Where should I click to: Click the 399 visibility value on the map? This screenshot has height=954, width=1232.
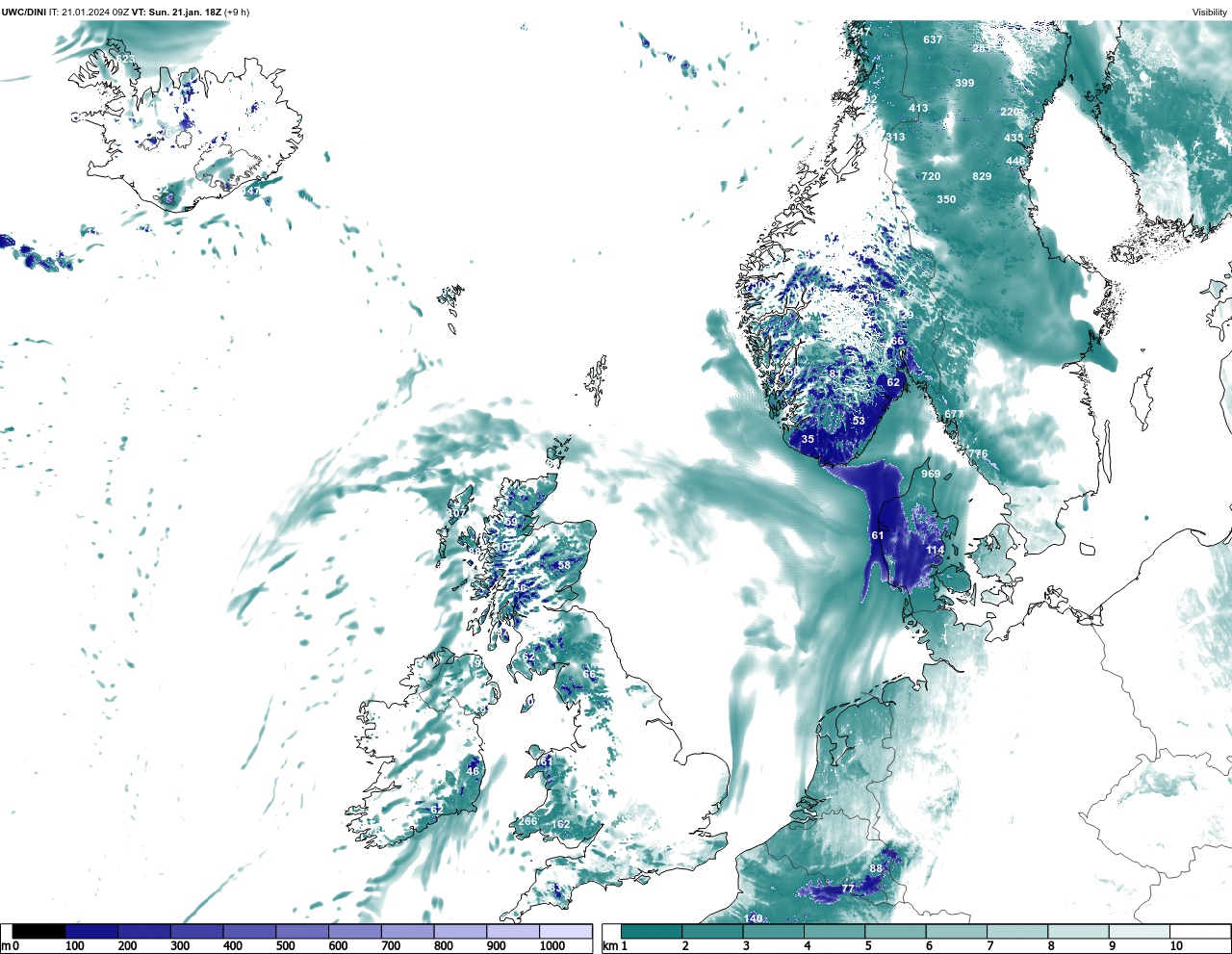(964, 83)
